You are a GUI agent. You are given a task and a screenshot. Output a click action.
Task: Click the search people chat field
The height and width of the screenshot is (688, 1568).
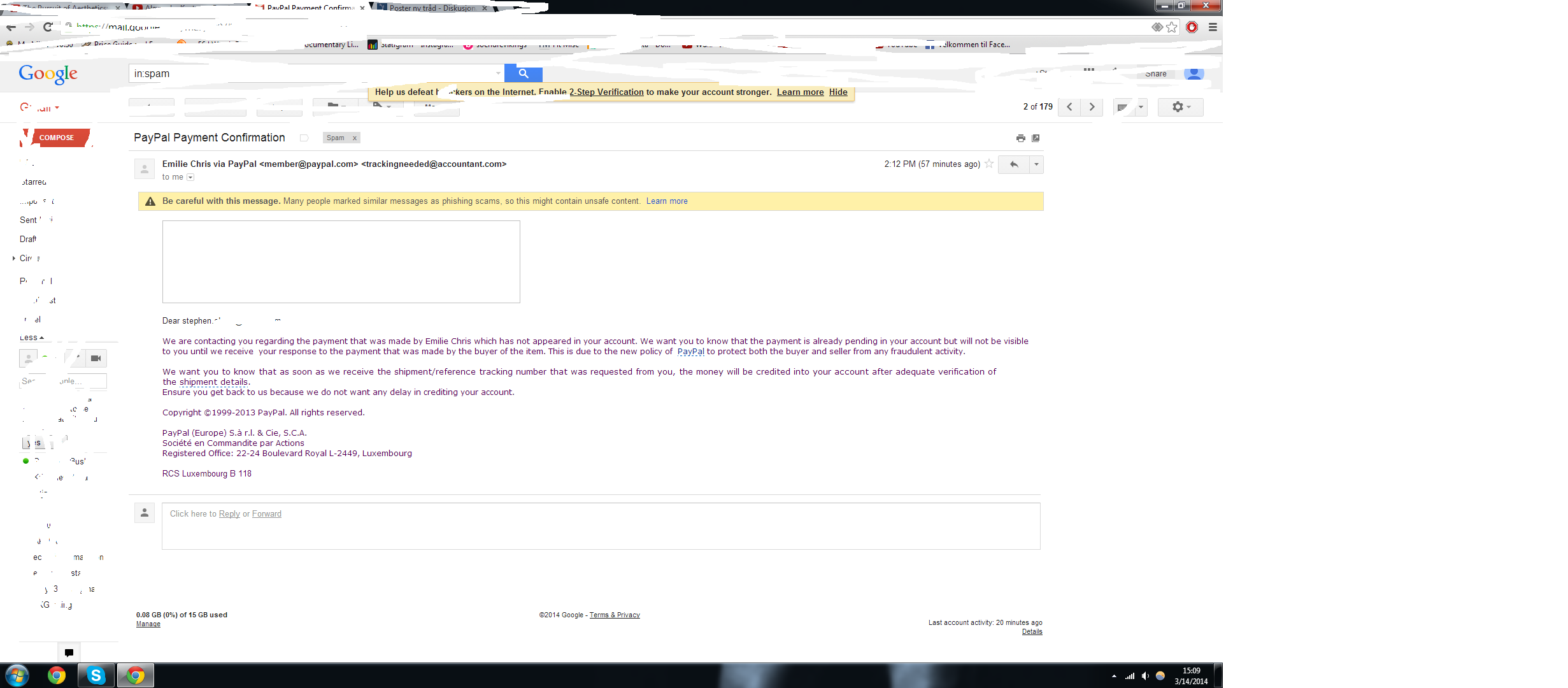62,381
